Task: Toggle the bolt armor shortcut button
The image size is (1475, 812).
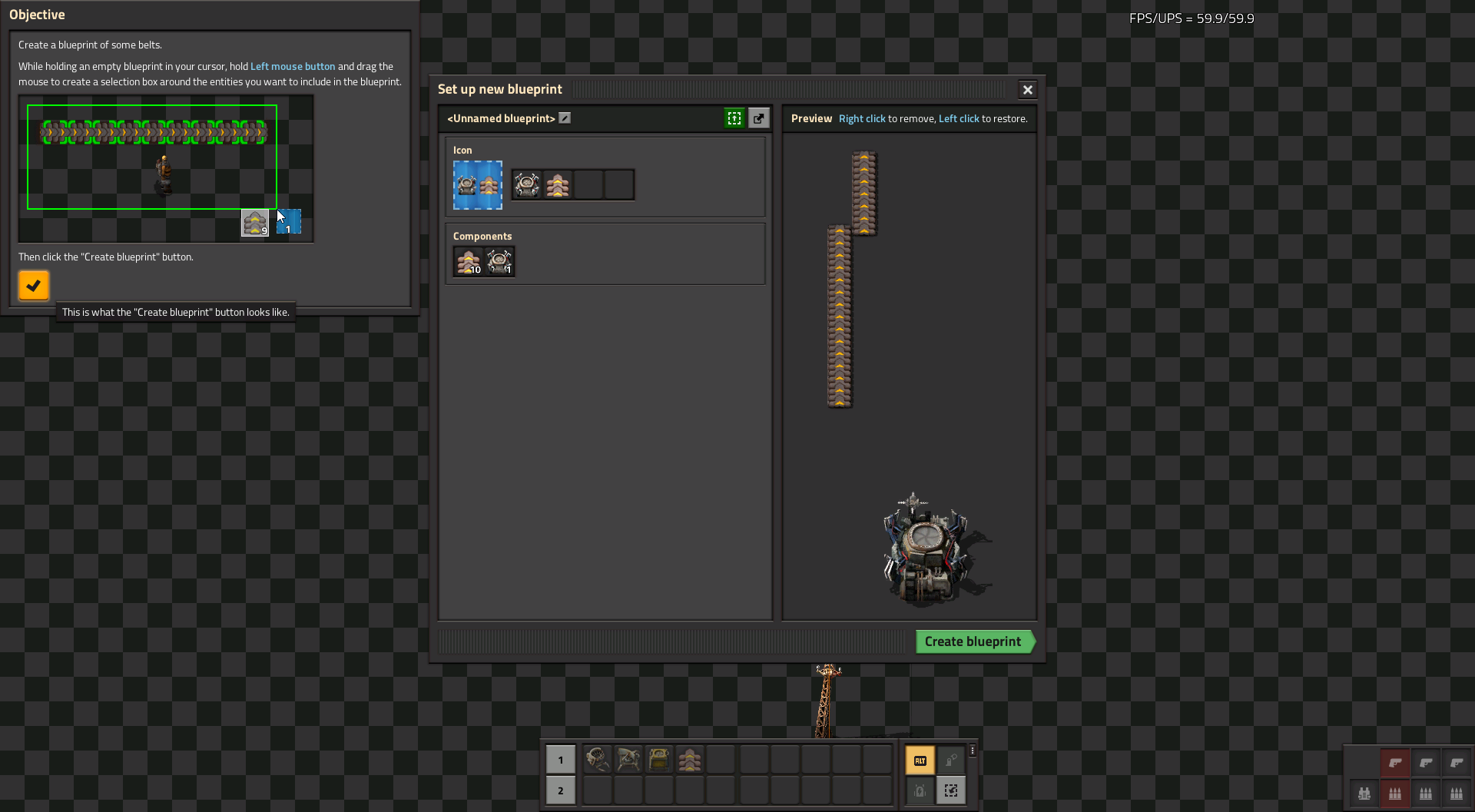Action: coord(920,790)
